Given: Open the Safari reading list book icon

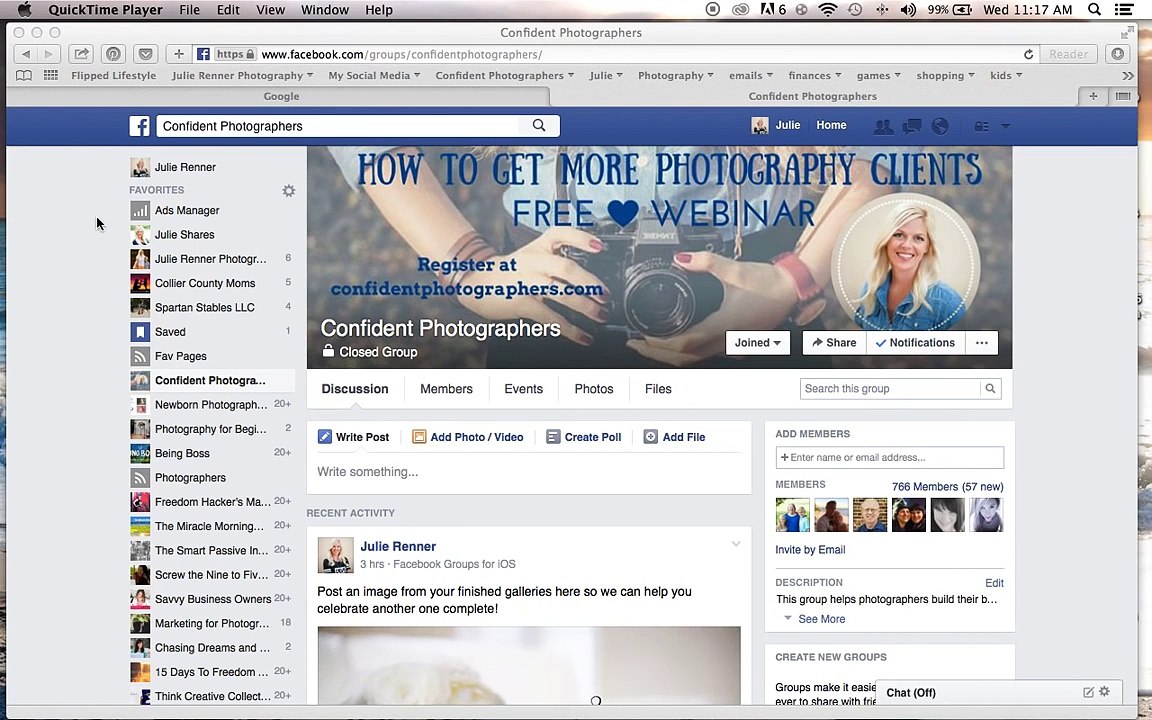Looking at the screenshot, I should click(24, 75).
